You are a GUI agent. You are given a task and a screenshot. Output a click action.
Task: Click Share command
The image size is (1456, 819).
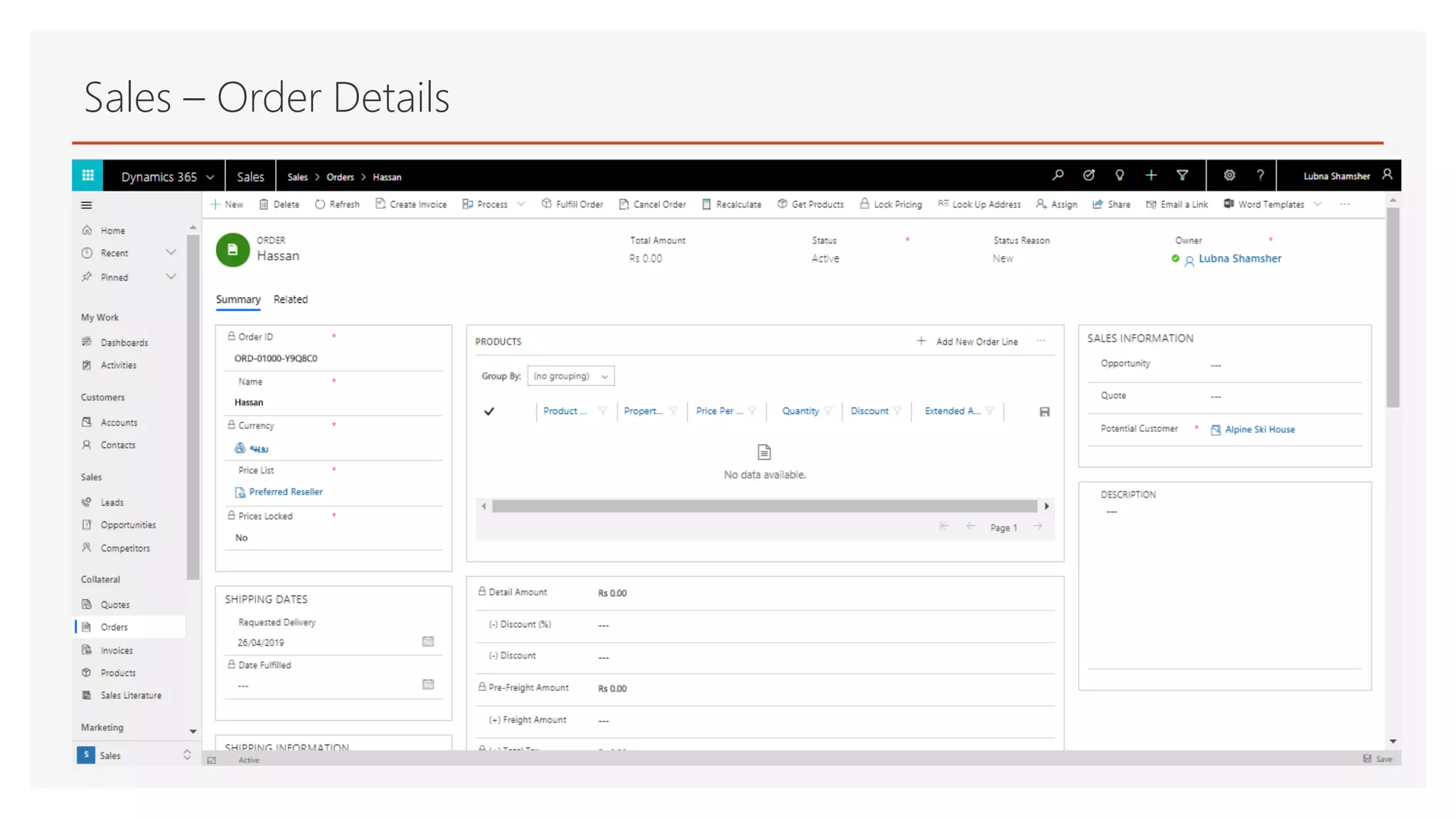[x=1111, y=204]
